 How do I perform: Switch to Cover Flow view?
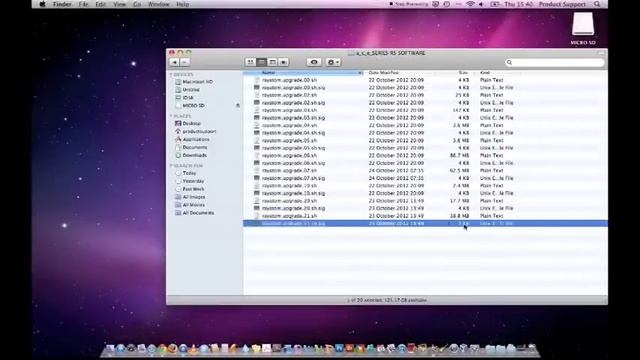pos(283,62)
